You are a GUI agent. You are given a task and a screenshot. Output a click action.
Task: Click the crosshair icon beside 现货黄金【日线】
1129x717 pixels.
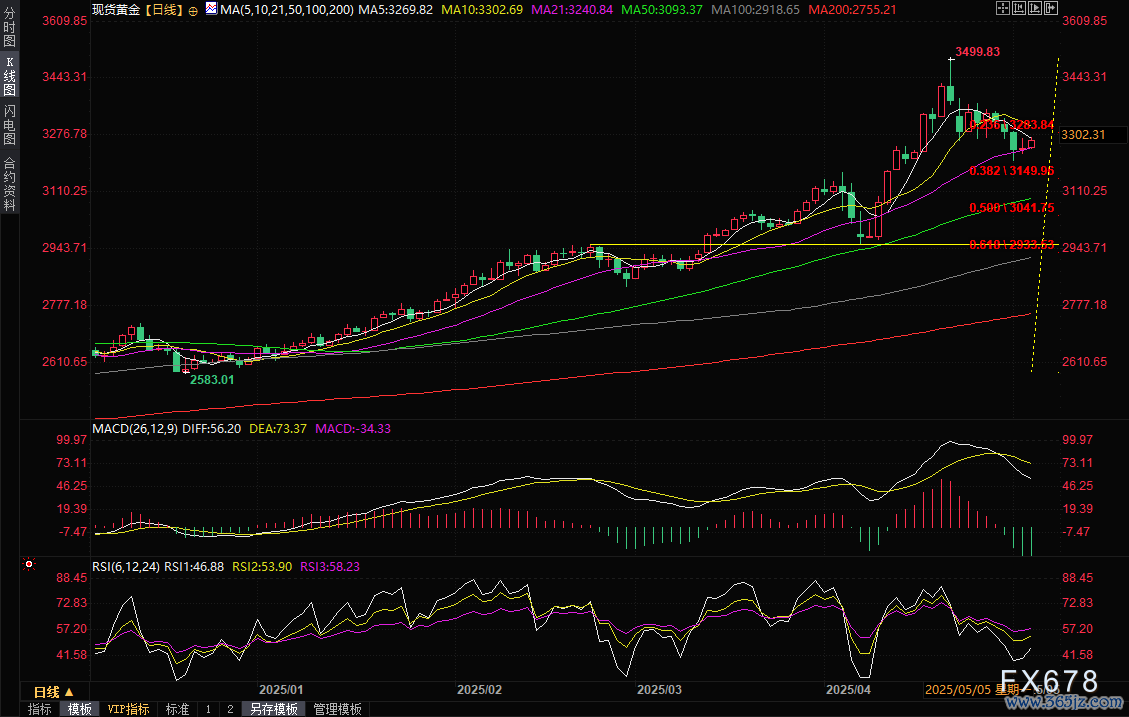coord(193,9)
